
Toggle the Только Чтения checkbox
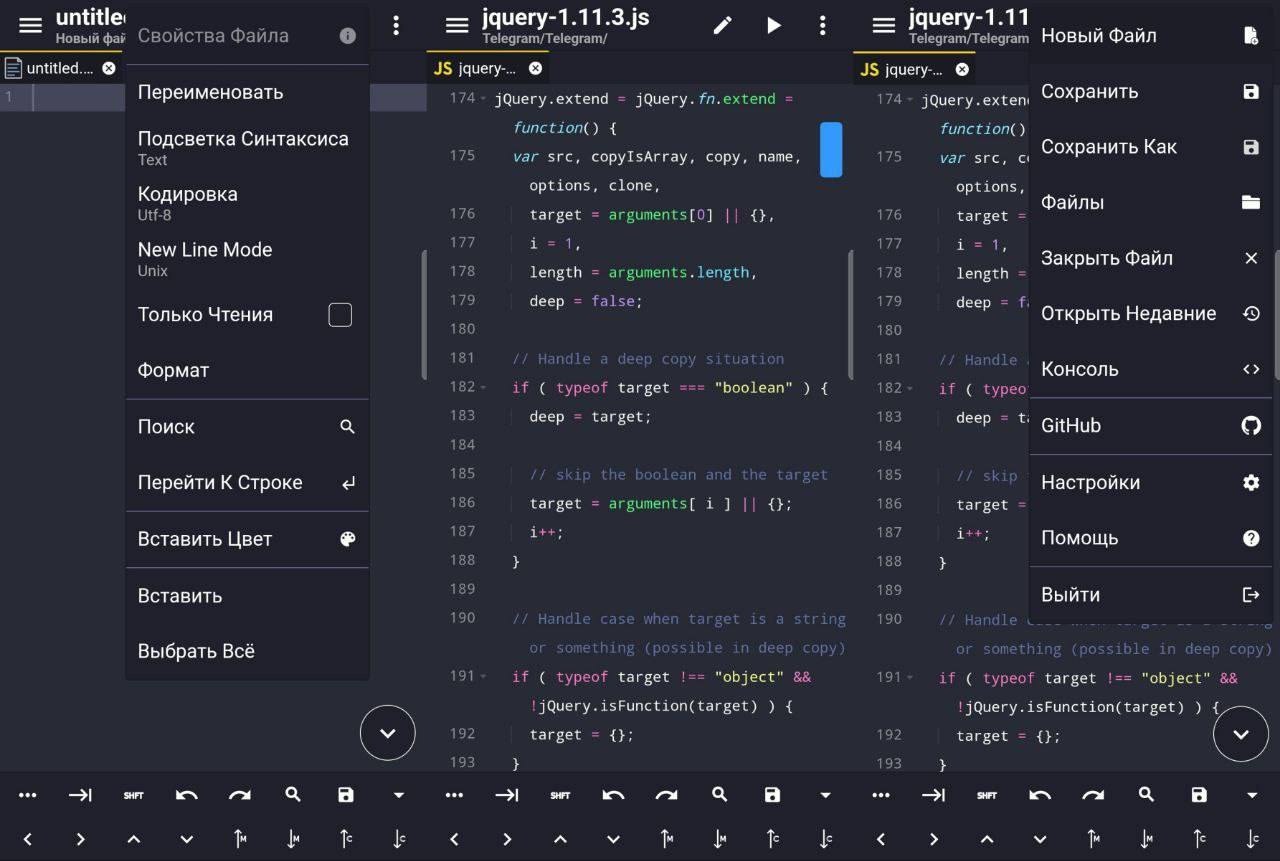340,315
